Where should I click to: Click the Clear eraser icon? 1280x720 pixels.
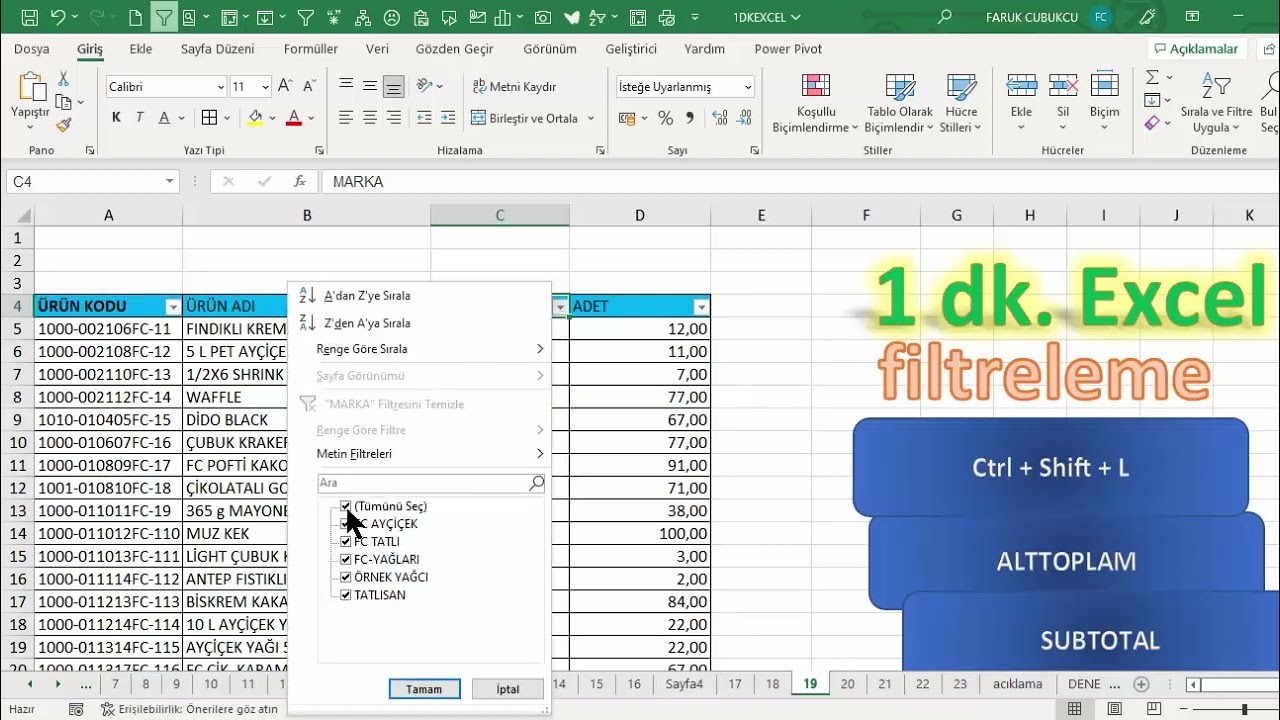(1152, 123)
